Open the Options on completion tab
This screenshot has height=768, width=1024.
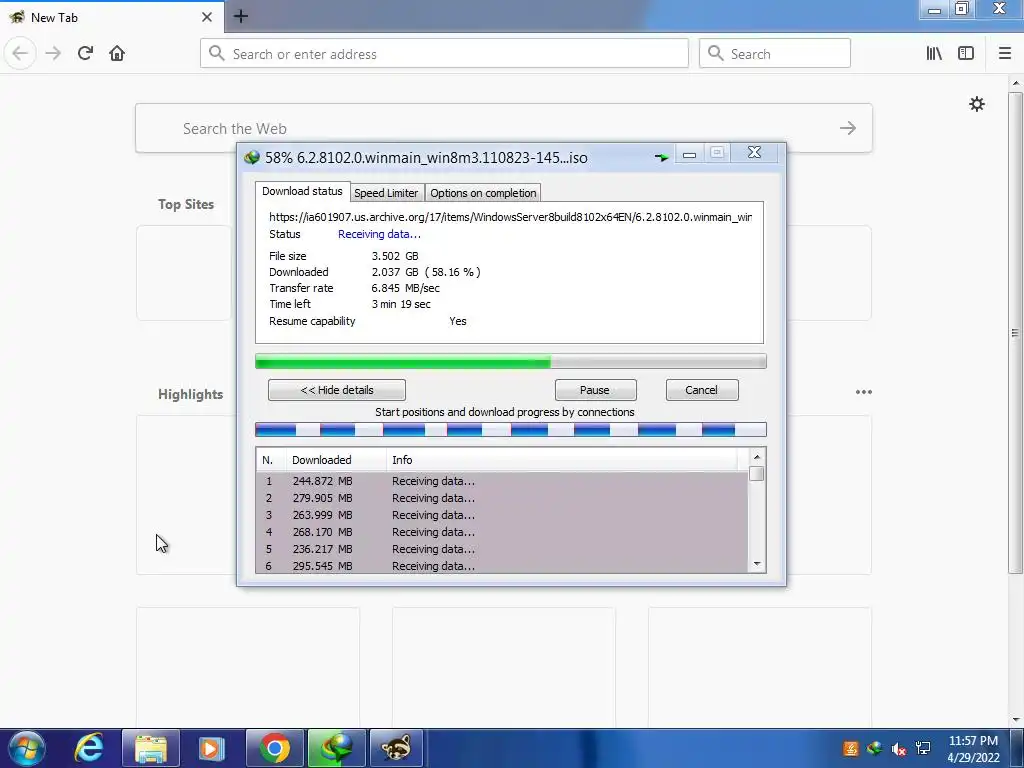[483, 193]
